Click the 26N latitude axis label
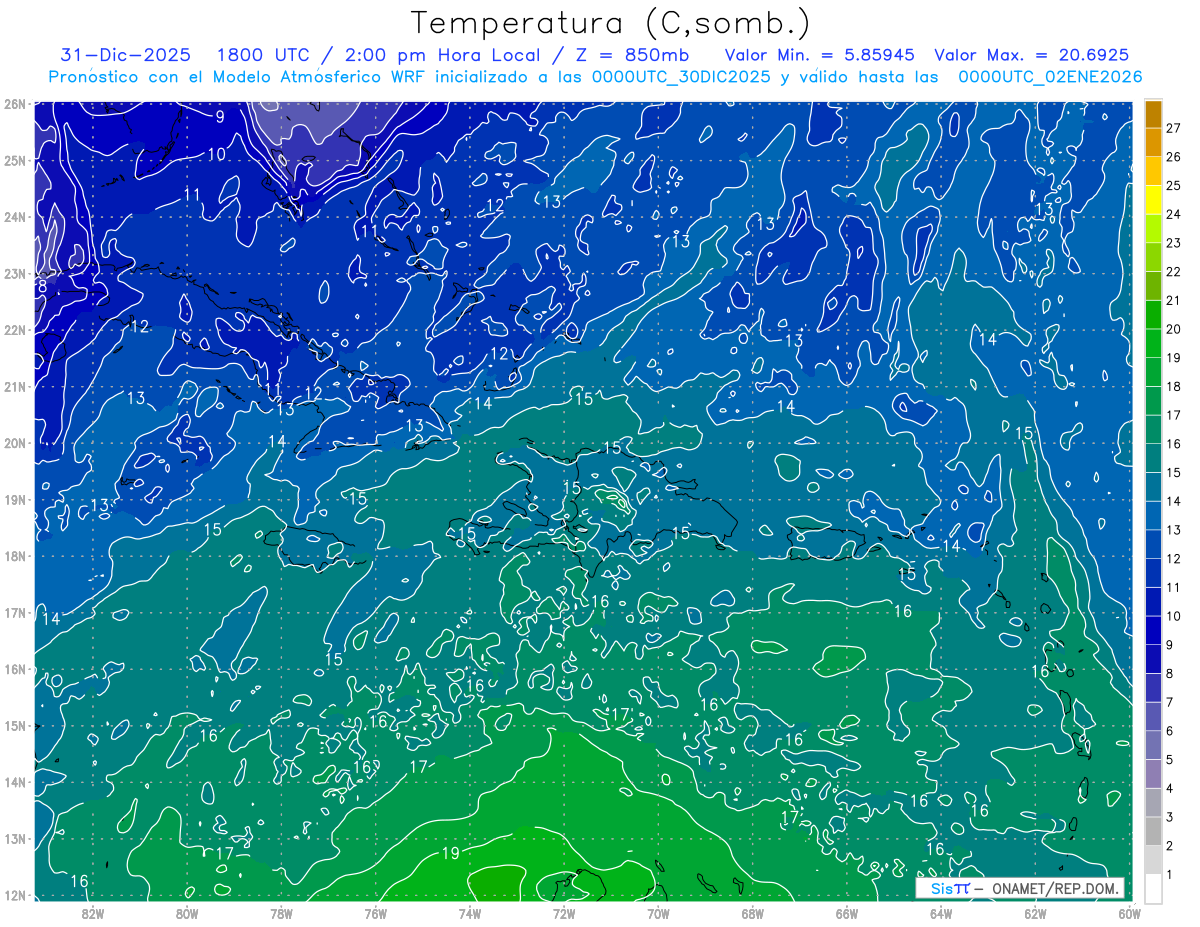Viewport: 1200px width, 927px height. coord(15,103)
